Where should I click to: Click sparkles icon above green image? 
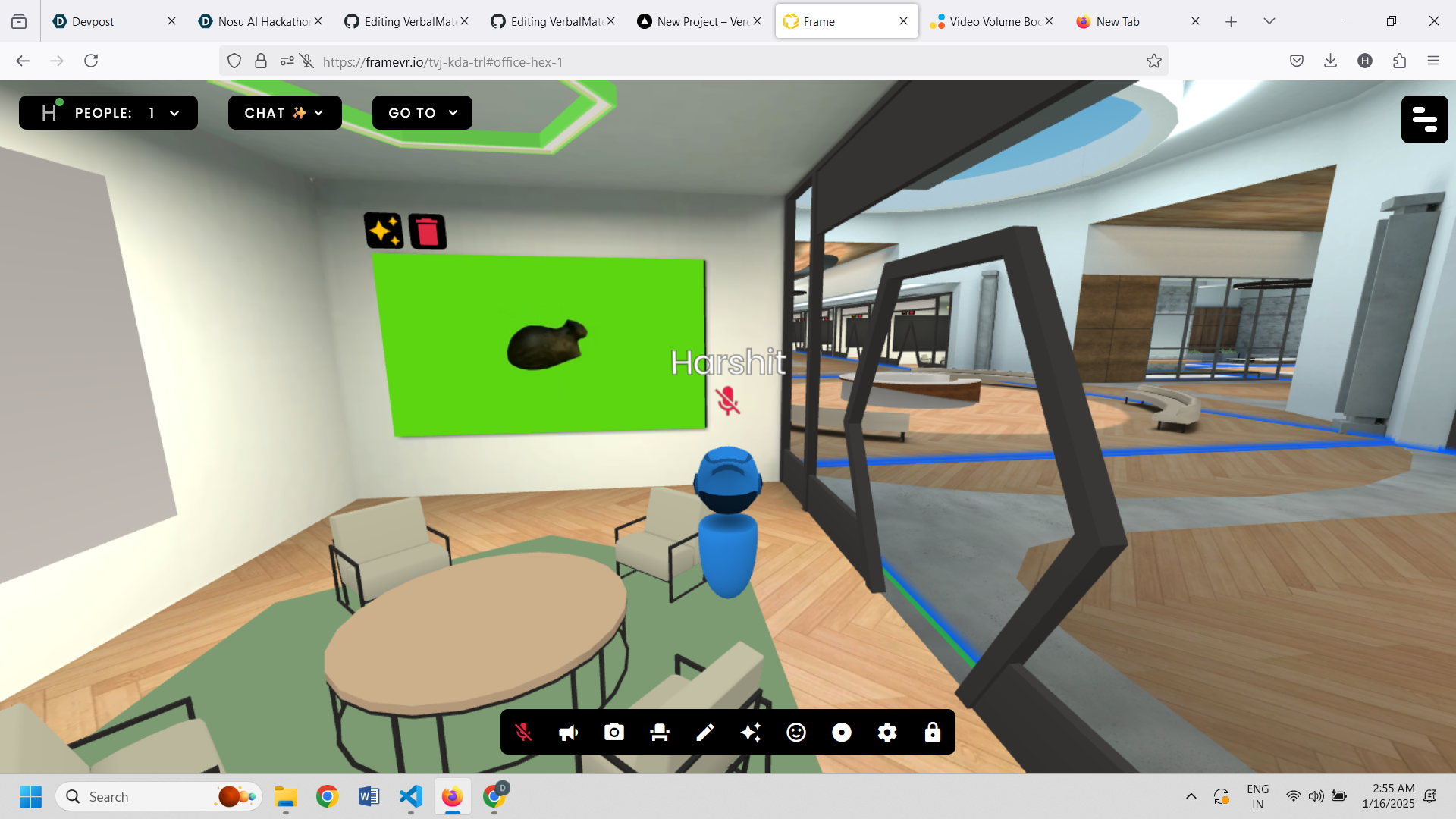[x=384, y=230]
